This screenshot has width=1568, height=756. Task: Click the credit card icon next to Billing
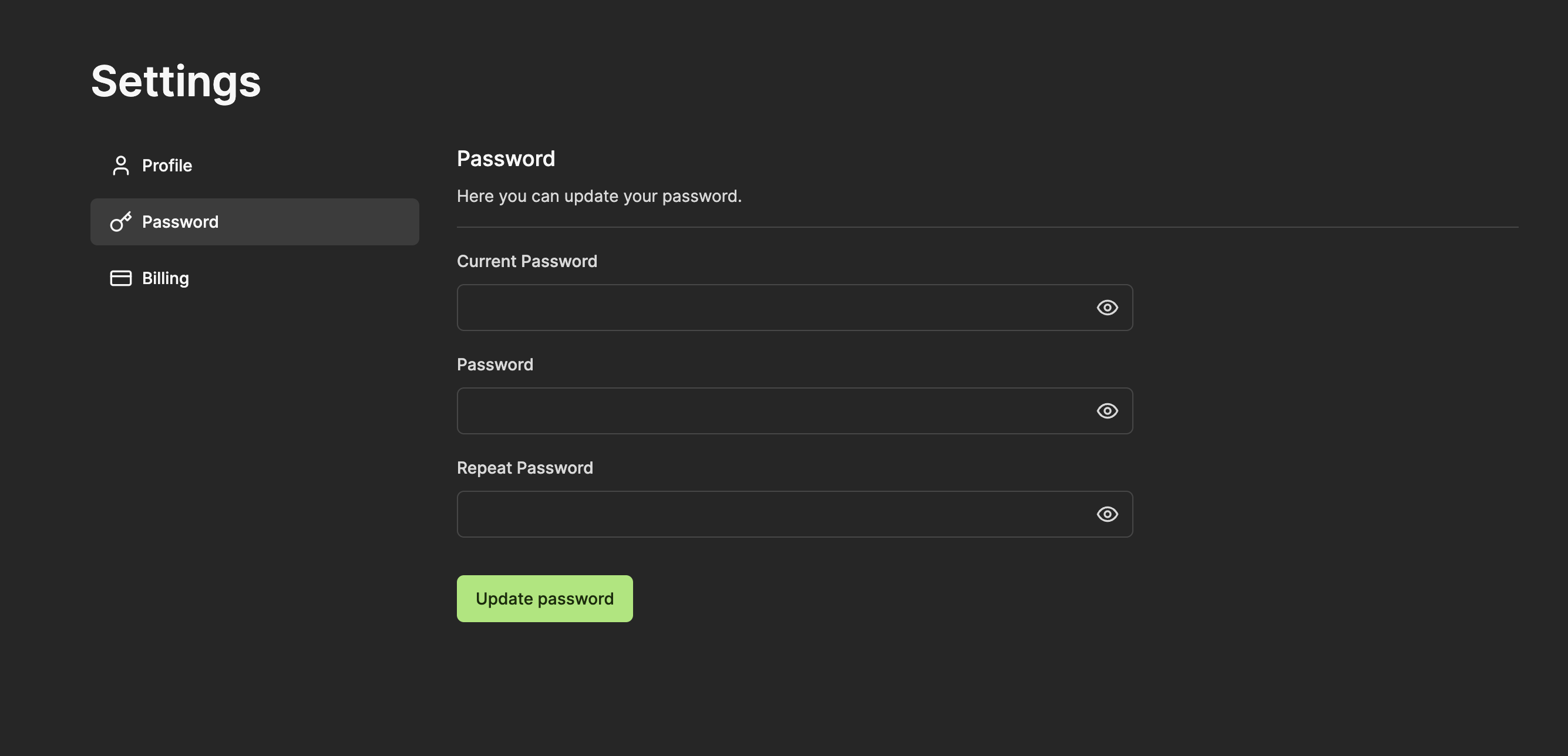click(120, 278)
